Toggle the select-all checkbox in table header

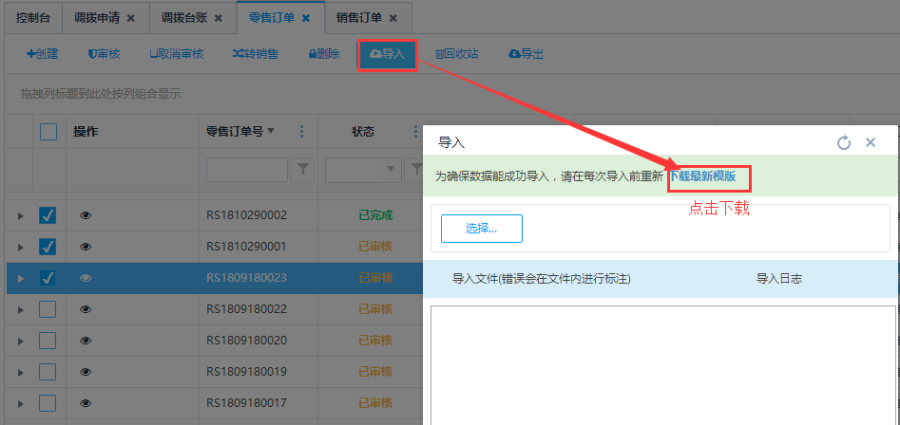(48, 132)
